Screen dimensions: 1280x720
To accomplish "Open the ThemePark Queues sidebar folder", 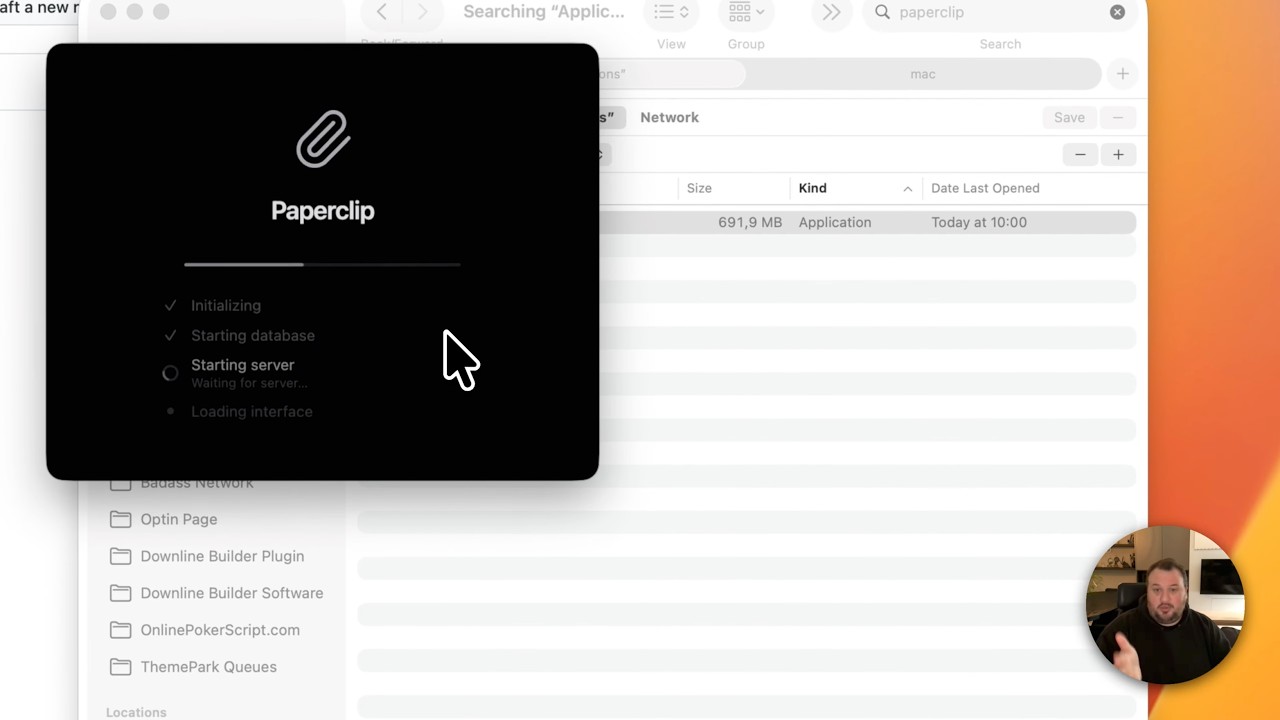I will [x=208, y=667].
